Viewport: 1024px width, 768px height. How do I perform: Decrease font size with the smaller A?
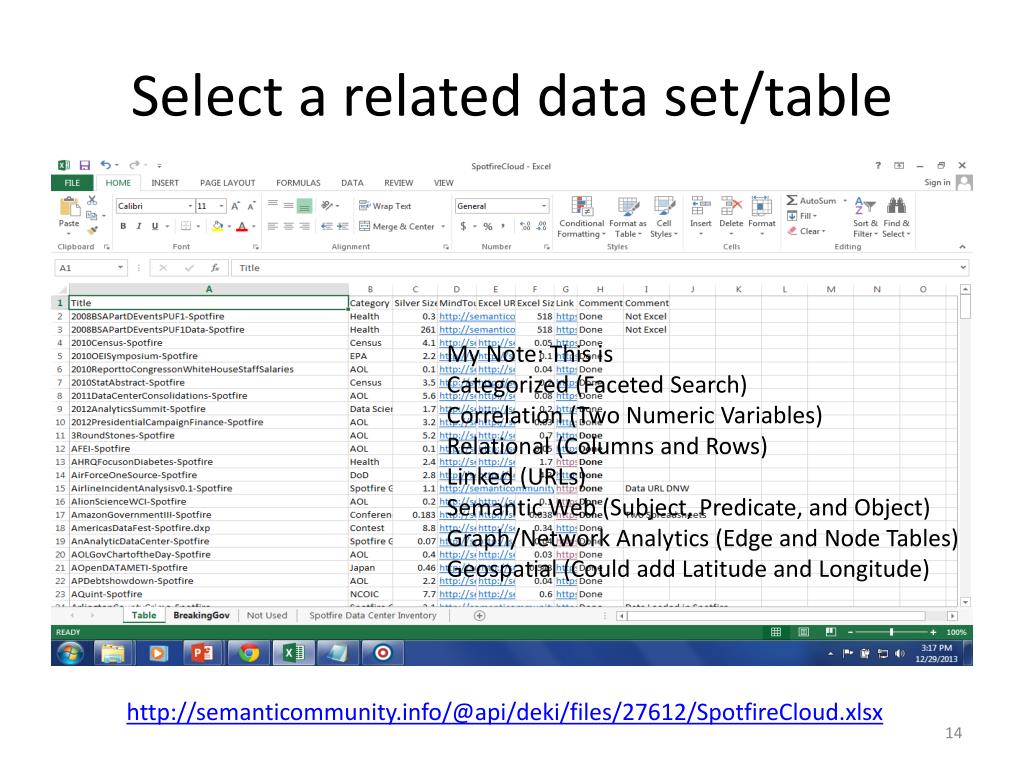pos(251,206)
